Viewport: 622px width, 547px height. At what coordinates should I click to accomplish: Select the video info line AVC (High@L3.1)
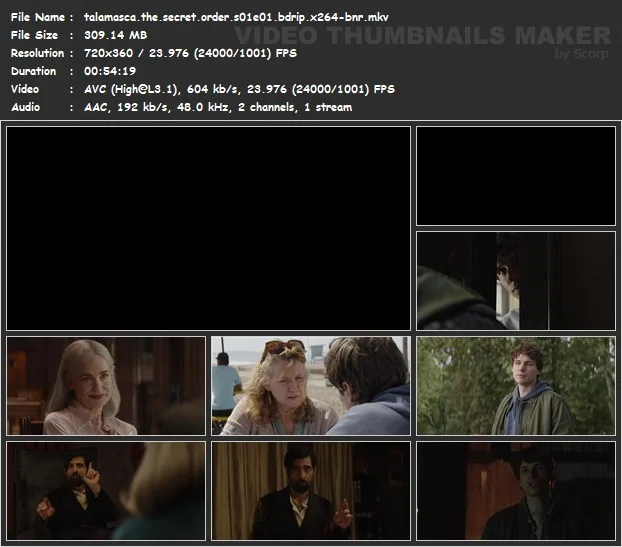click(239, 89)
